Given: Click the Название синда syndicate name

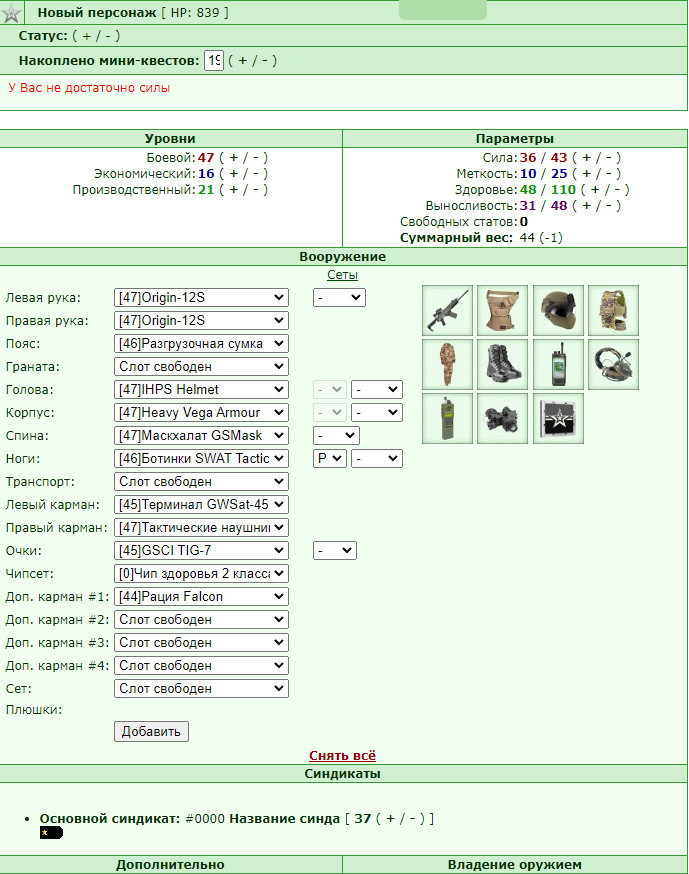Looking at the screenshot, I should pos(284,819).
